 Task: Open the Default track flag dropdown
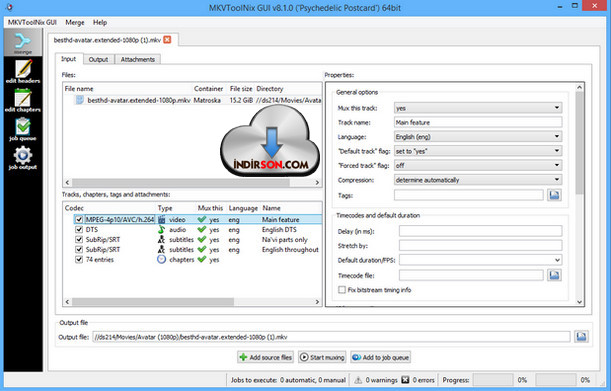pos(478,151)
